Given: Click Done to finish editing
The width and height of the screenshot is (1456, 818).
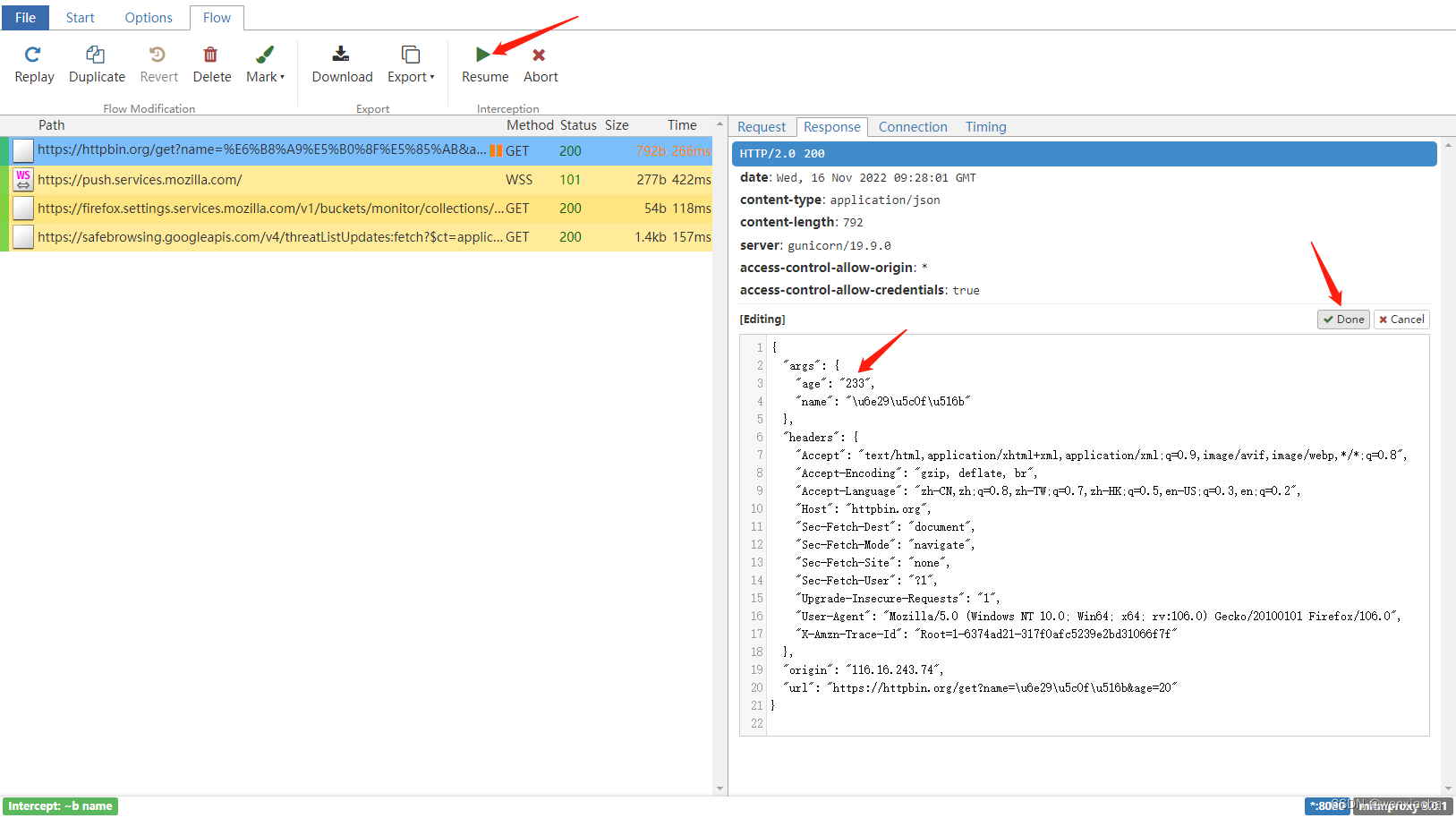Looking at the screenshot, I should (1343, 320).
